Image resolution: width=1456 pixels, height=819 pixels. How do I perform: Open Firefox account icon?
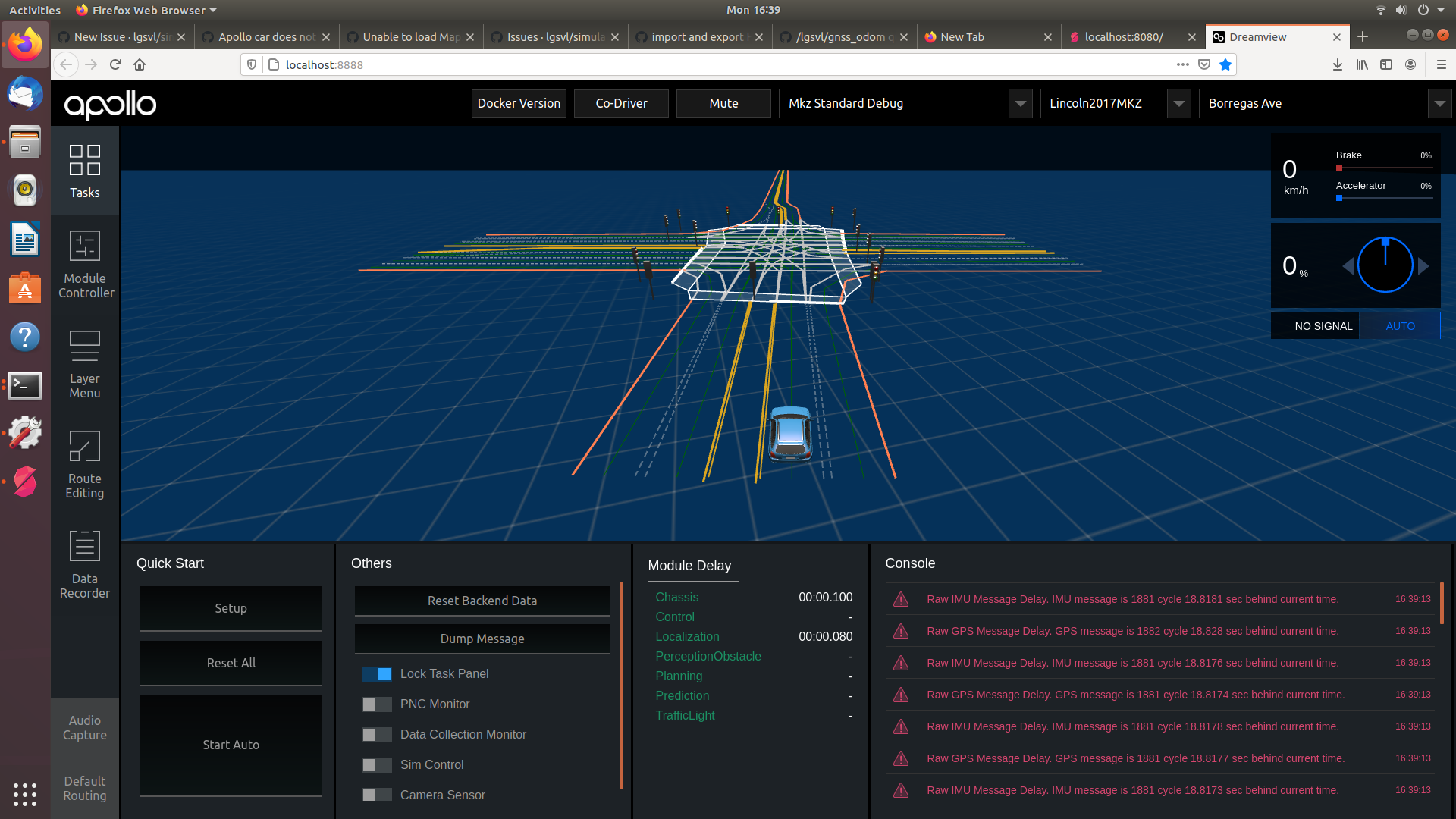point(1410,64)
